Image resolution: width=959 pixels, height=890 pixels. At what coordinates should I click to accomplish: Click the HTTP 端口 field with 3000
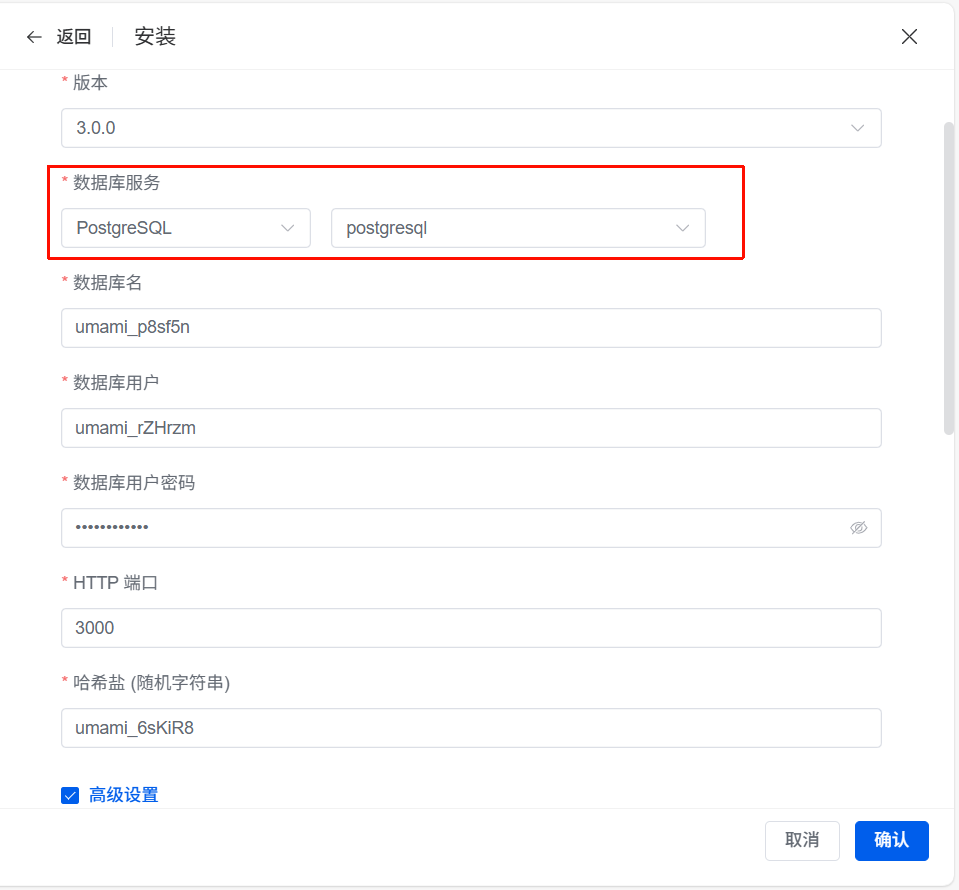tap(470, 628)
